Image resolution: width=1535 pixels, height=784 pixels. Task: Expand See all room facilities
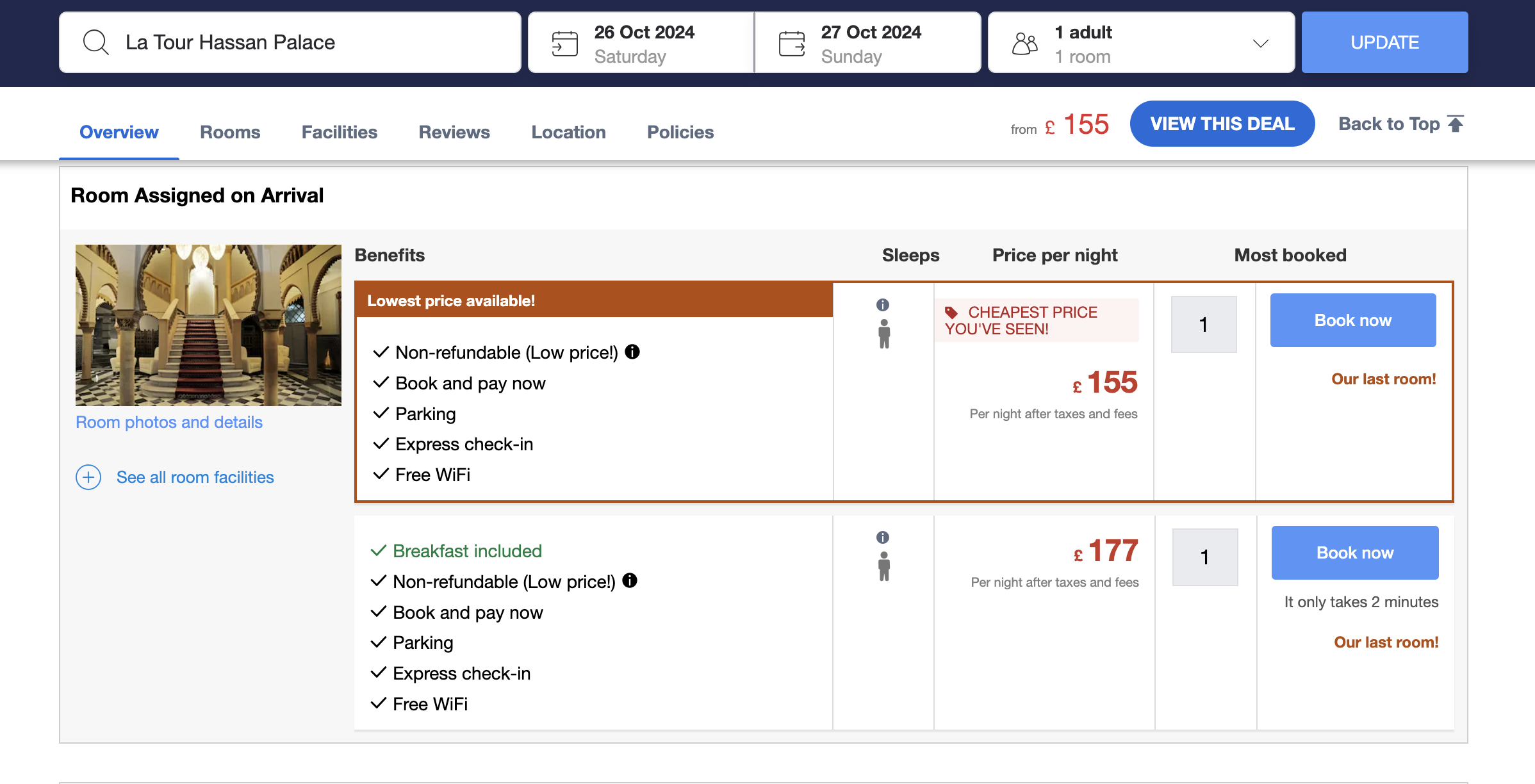[x=88, y=477]
